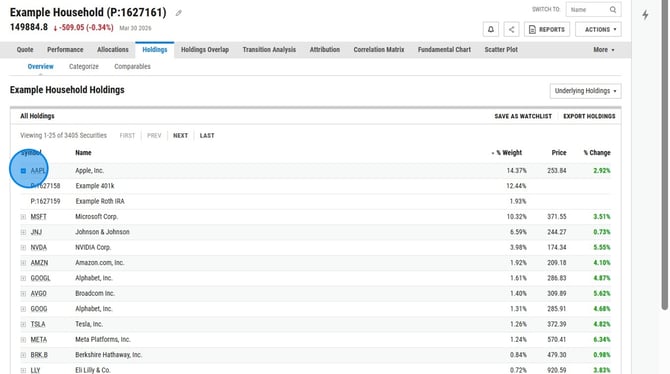Viewport: 670px width, 374px height.
Task: Expand the META row
Action: point(24,340)
